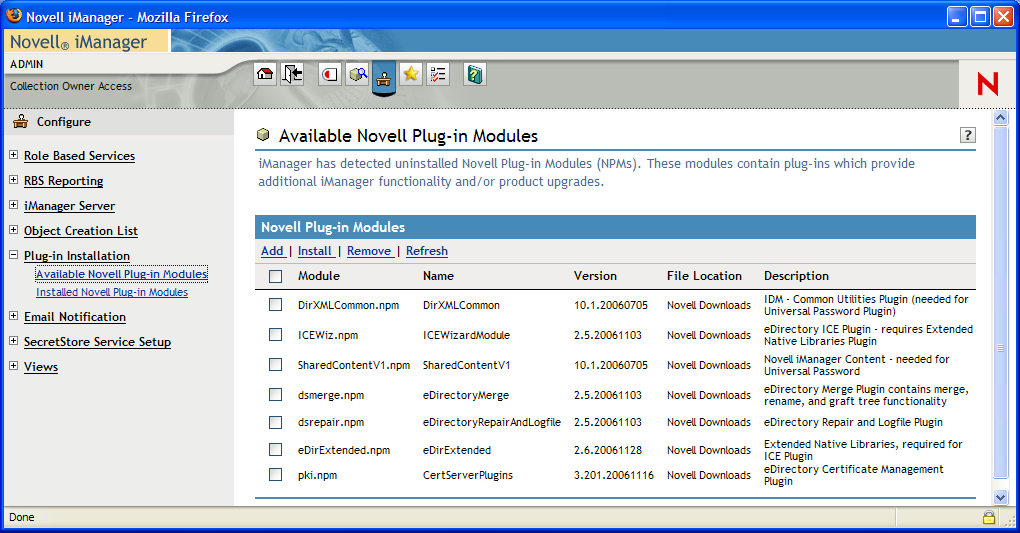
Task: Click the Install link
Action: (x=315, y=251)
